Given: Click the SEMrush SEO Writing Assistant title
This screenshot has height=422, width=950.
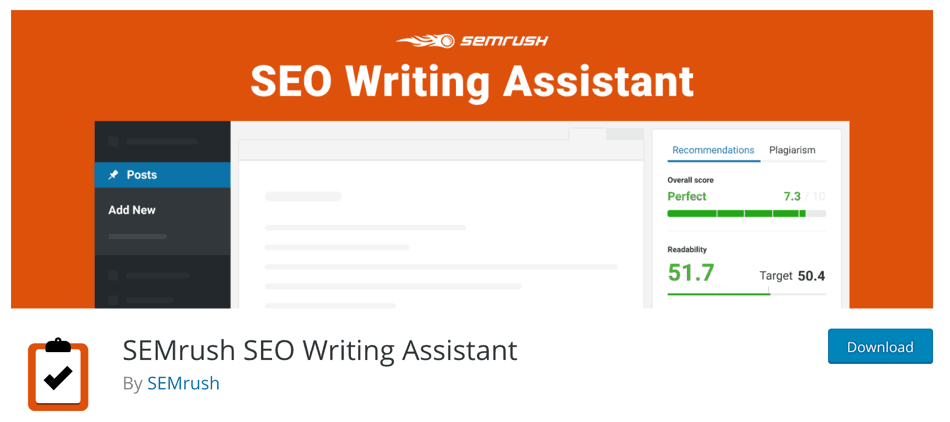Looking at the screenshot, I should (x=320, y=350).
